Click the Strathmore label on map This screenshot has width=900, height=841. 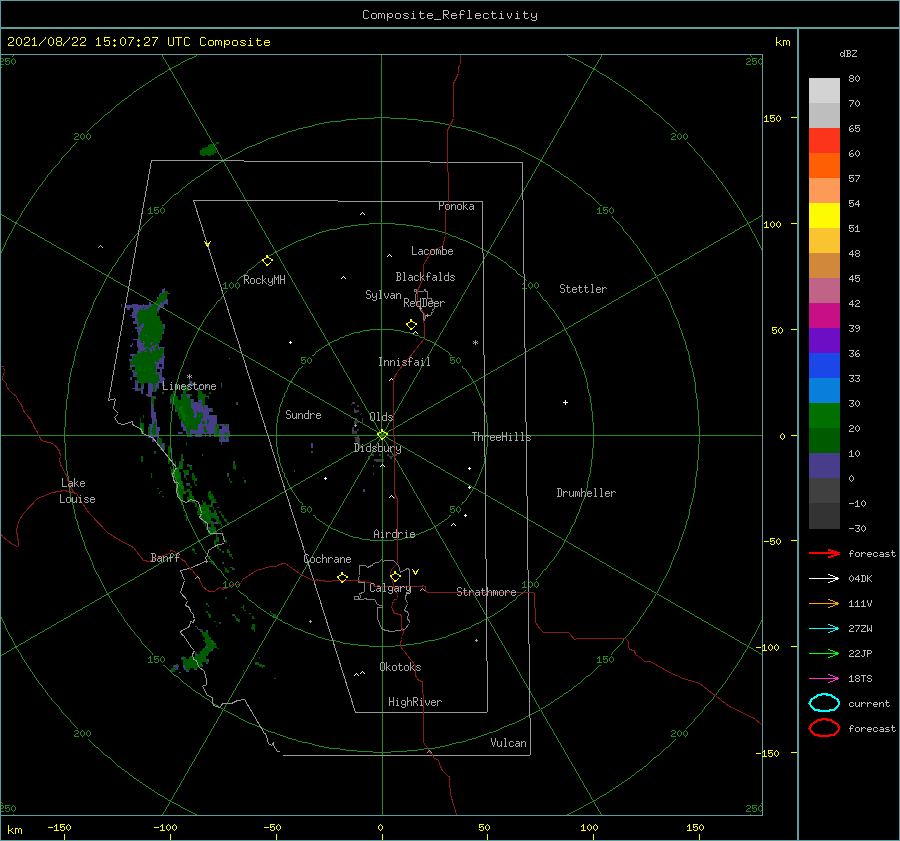[x=486, y=592]
